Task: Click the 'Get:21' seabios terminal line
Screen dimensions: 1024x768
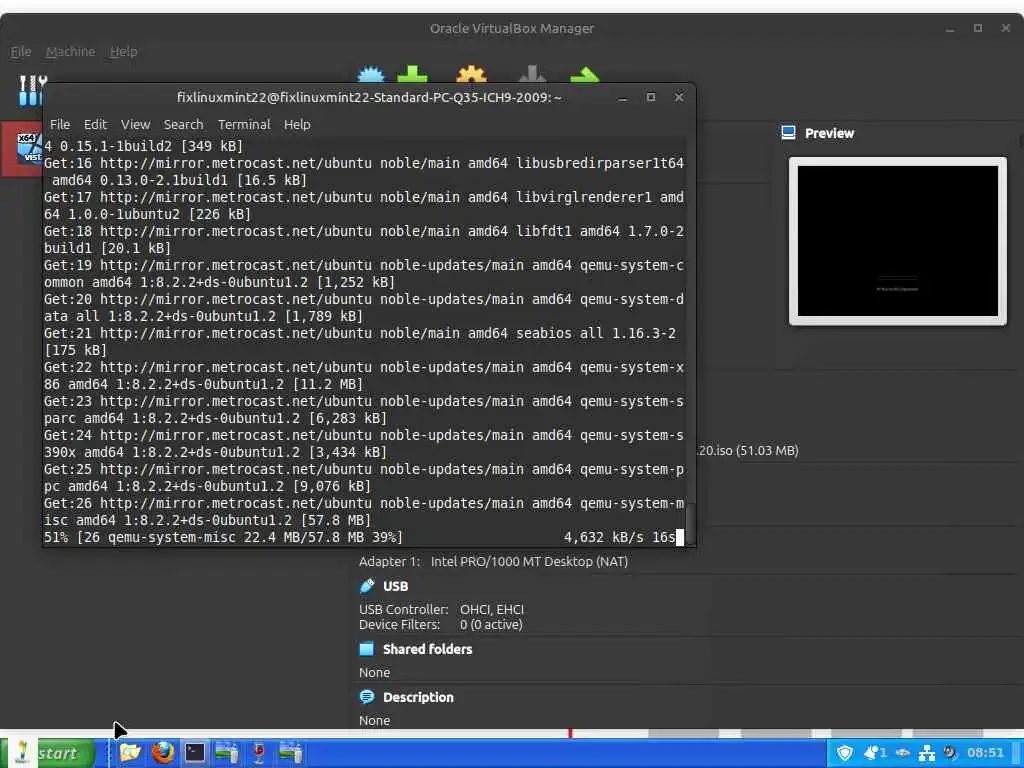Action: 360,342
